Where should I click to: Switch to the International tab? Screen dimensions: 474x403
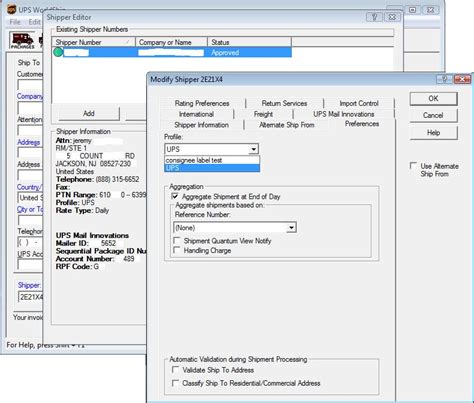(x=196, y=114)
